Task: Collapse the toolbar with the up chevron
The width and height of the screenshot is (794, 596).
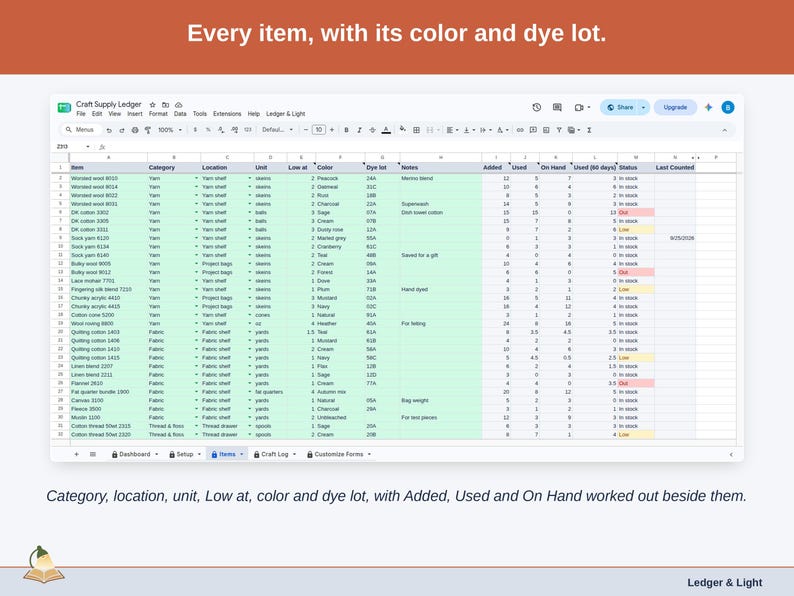Action: [725, 130]
